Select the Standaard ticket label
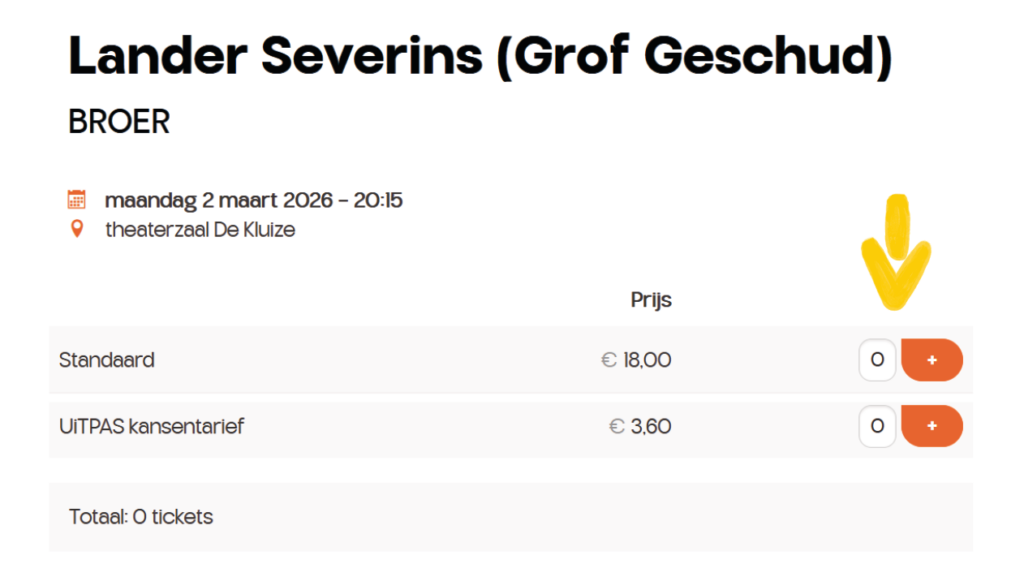Viewport: 1024px width, 564px height. pyautogui.click(x=107, y=360)
